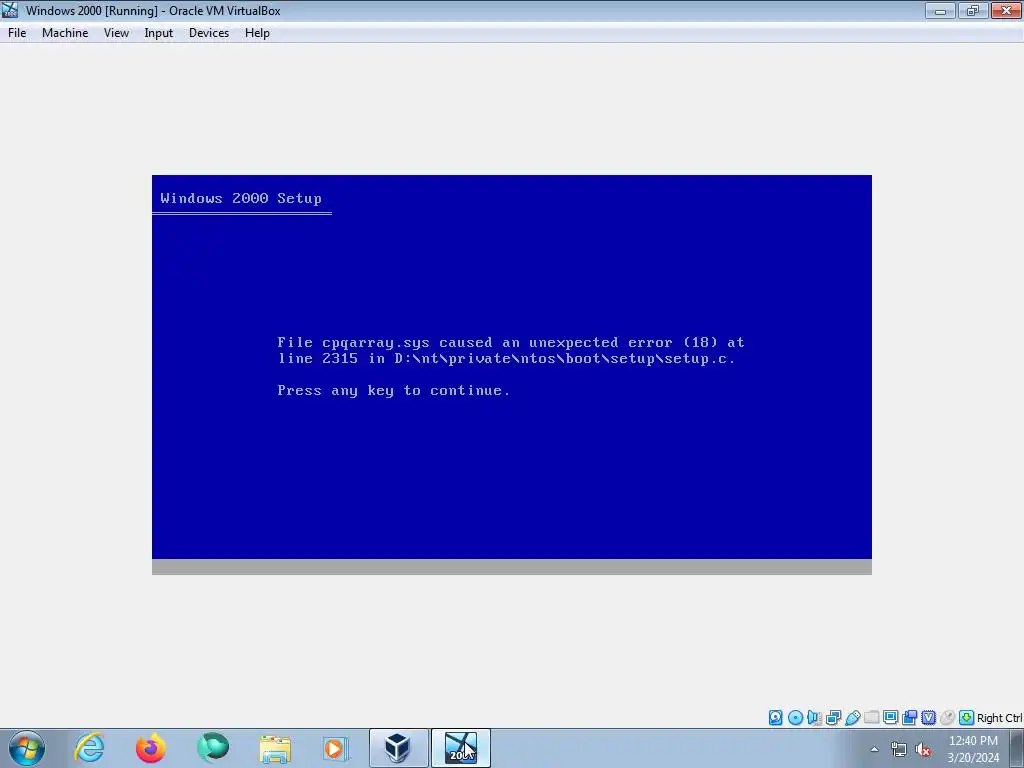
Task: Launch Internet Explorer from the taskbar
Action: [89, 748]
